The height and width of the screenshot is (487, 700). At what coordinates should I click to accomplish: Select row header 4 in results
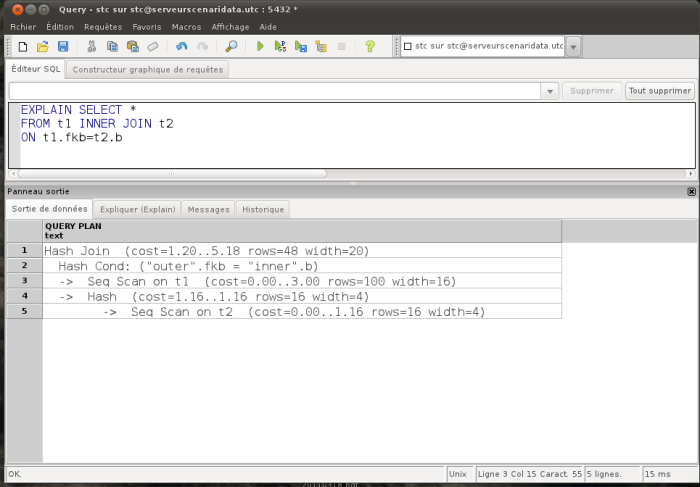[25, 296]
